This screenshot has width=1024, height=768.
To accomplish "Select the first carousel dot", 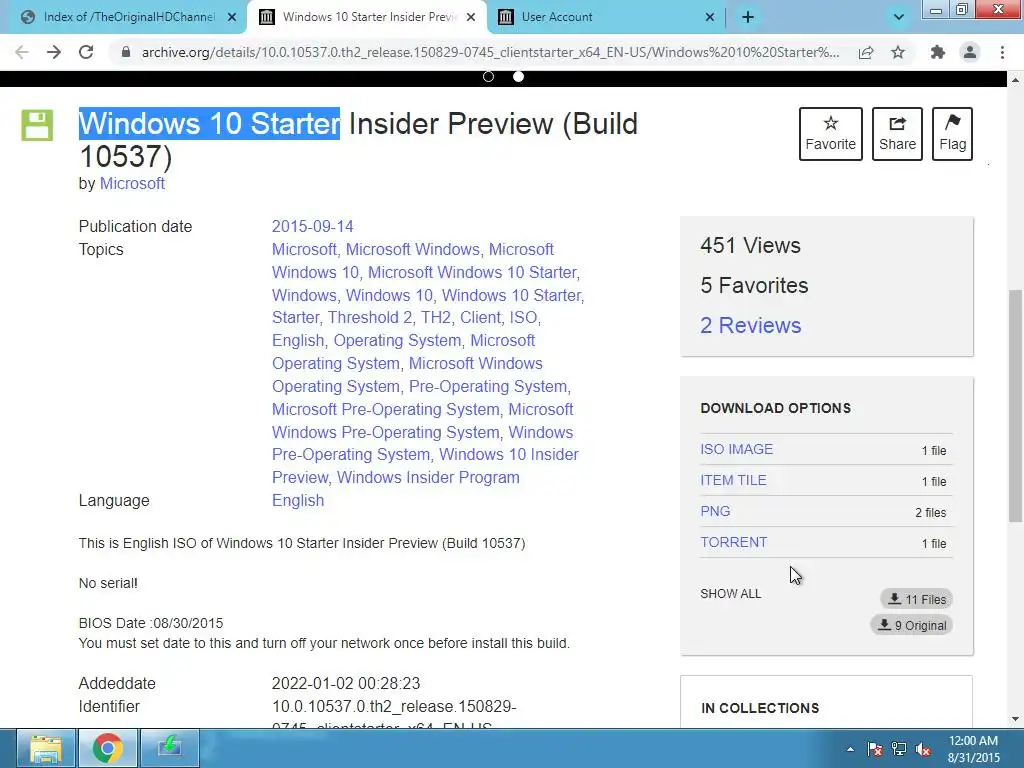I will coord(488,76).
